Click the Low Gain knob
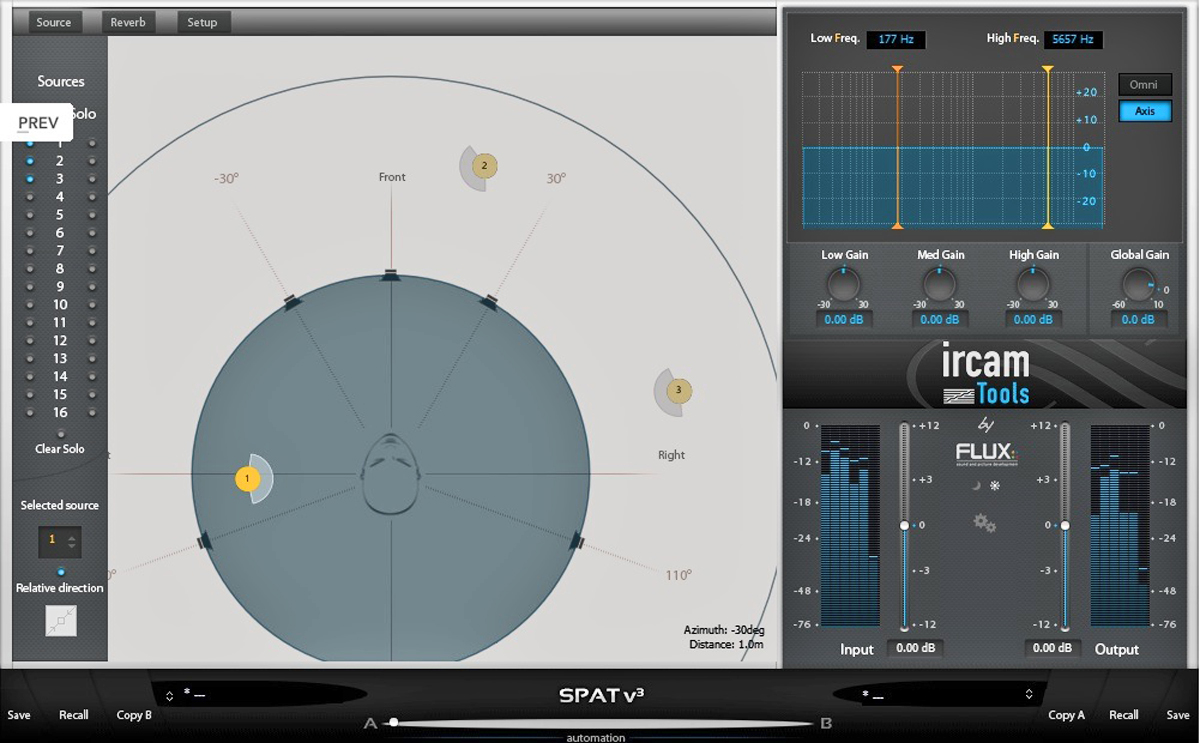This screenshot has height=743, width=1200. pos(843,286)
